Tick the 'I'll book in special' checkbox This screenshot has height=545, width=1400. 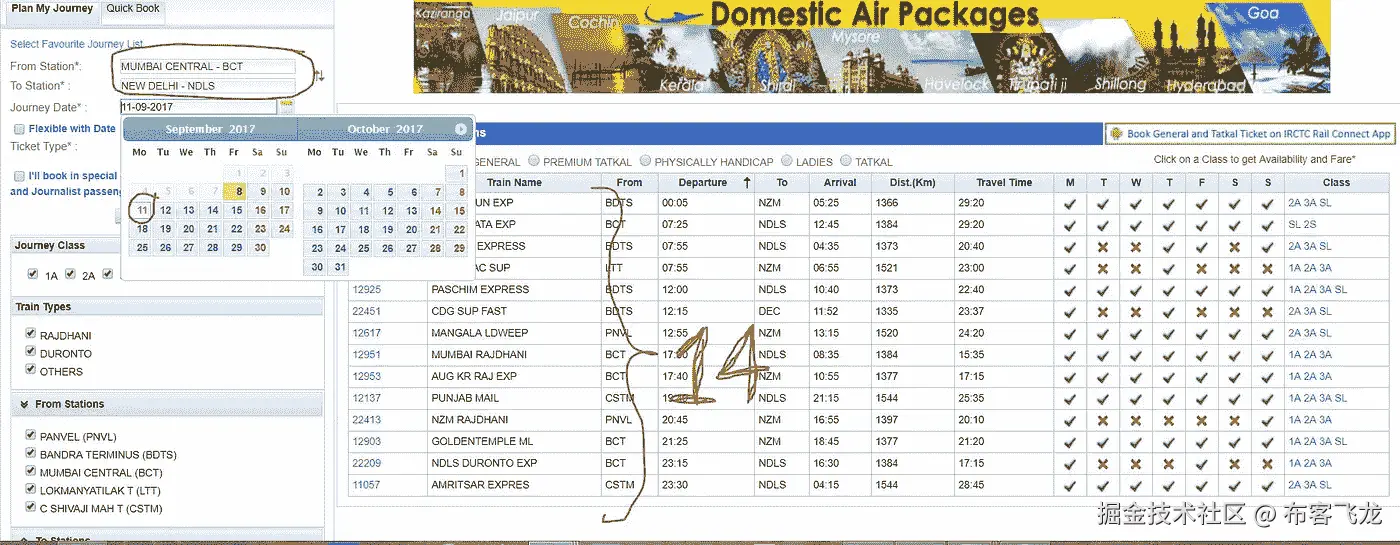click(x=19, y=176)
